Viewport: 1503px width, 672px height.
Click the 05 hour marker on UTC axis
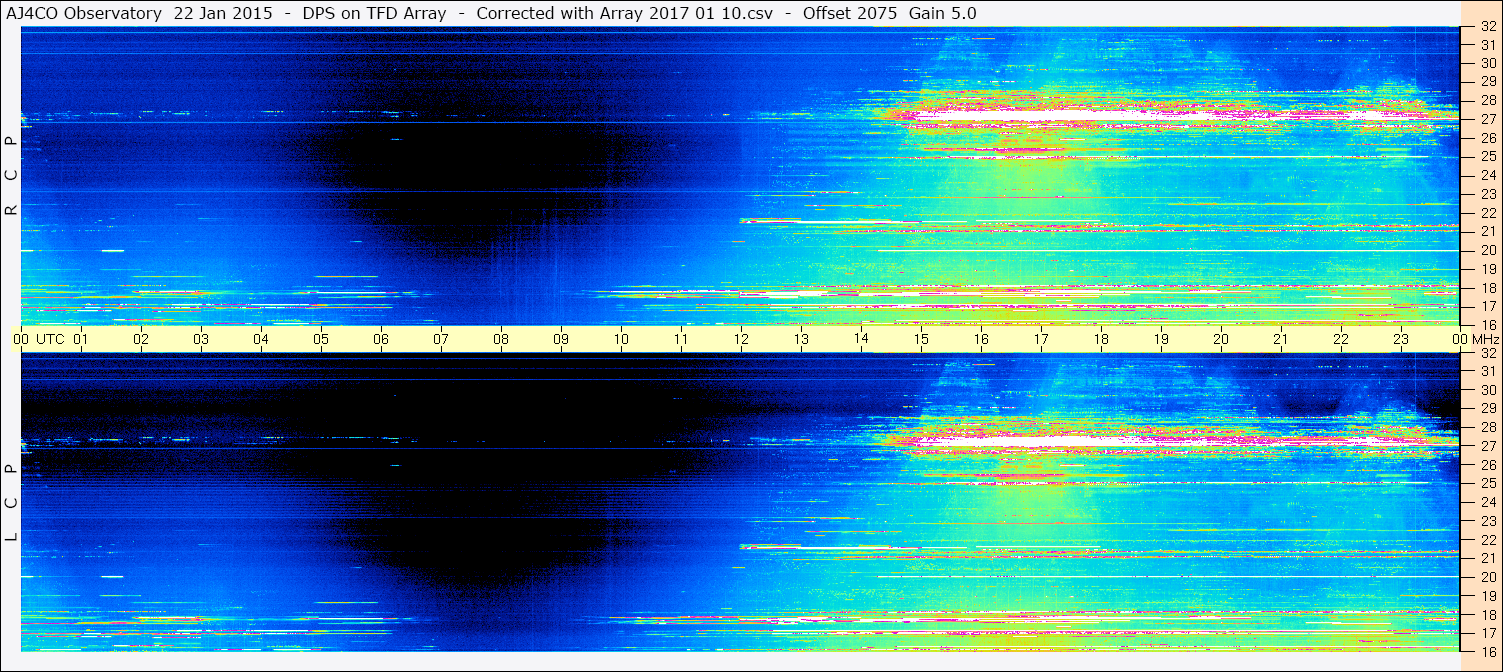click(321, 339)
